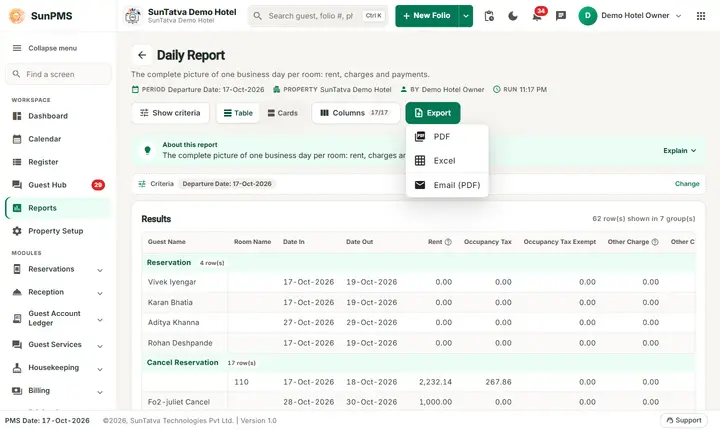Toggle dark mode moon icon

(x=513, y=16)
